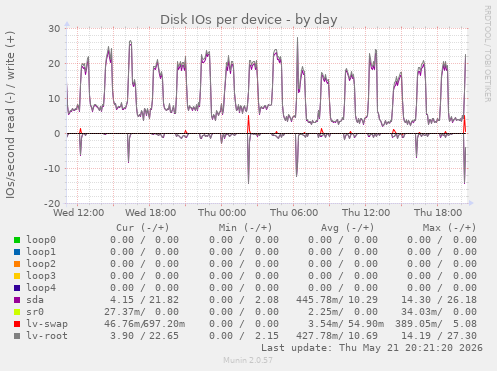Click the Thu 00:00 x-axis label
The height and width of the screenshot is (371, 497).
point(222,213)
